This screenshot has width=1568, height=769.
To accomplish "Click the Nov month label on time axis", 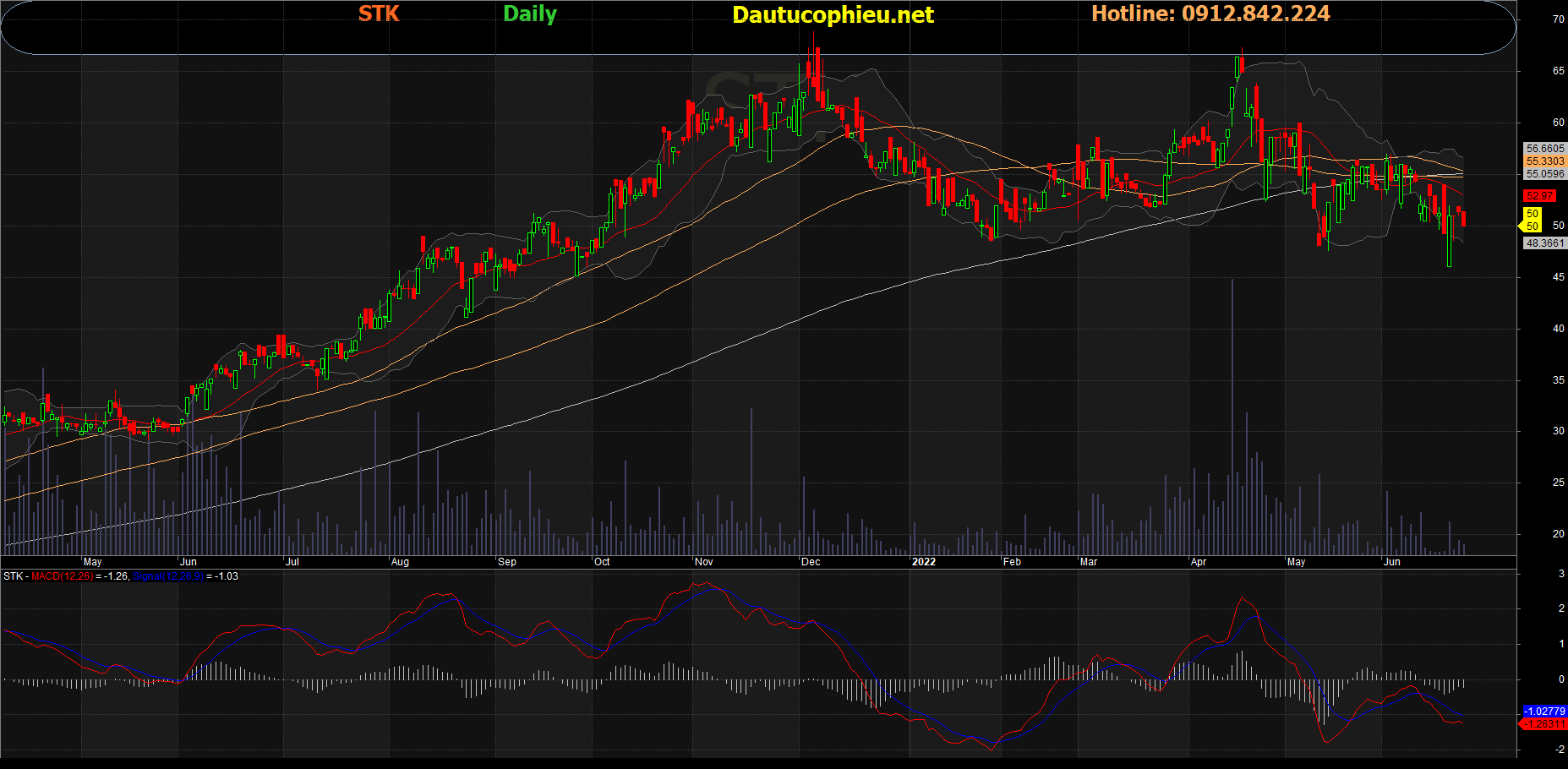I will point(704,562).
